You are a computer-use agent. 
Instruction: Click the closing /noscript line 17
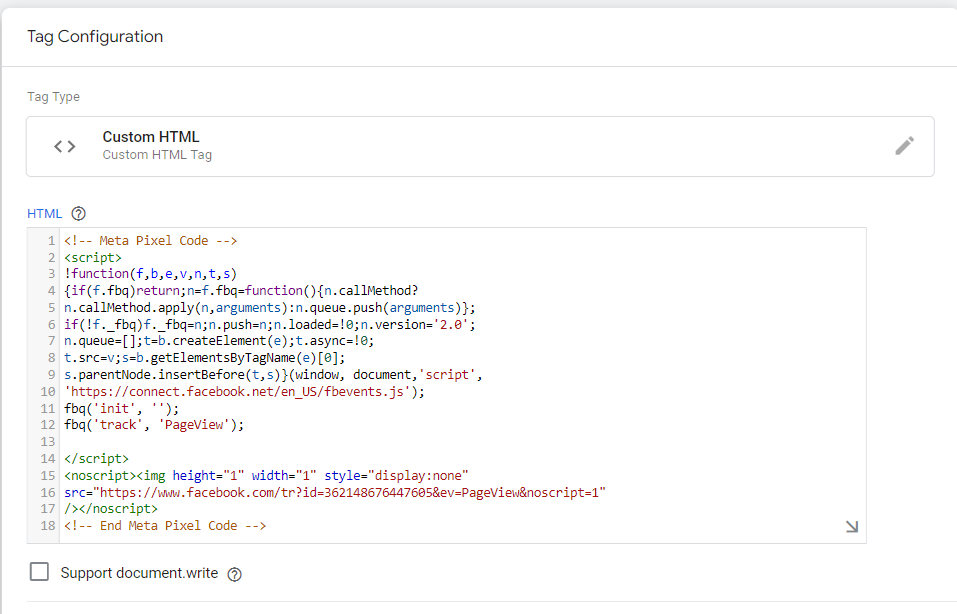click(x=110, y=508)
